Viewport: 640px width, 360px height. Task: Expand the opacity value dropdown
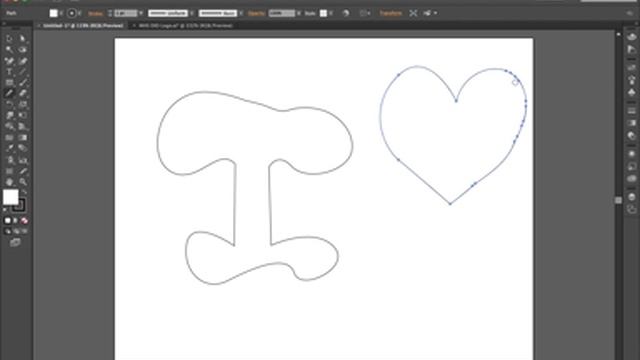pos(299,13)
